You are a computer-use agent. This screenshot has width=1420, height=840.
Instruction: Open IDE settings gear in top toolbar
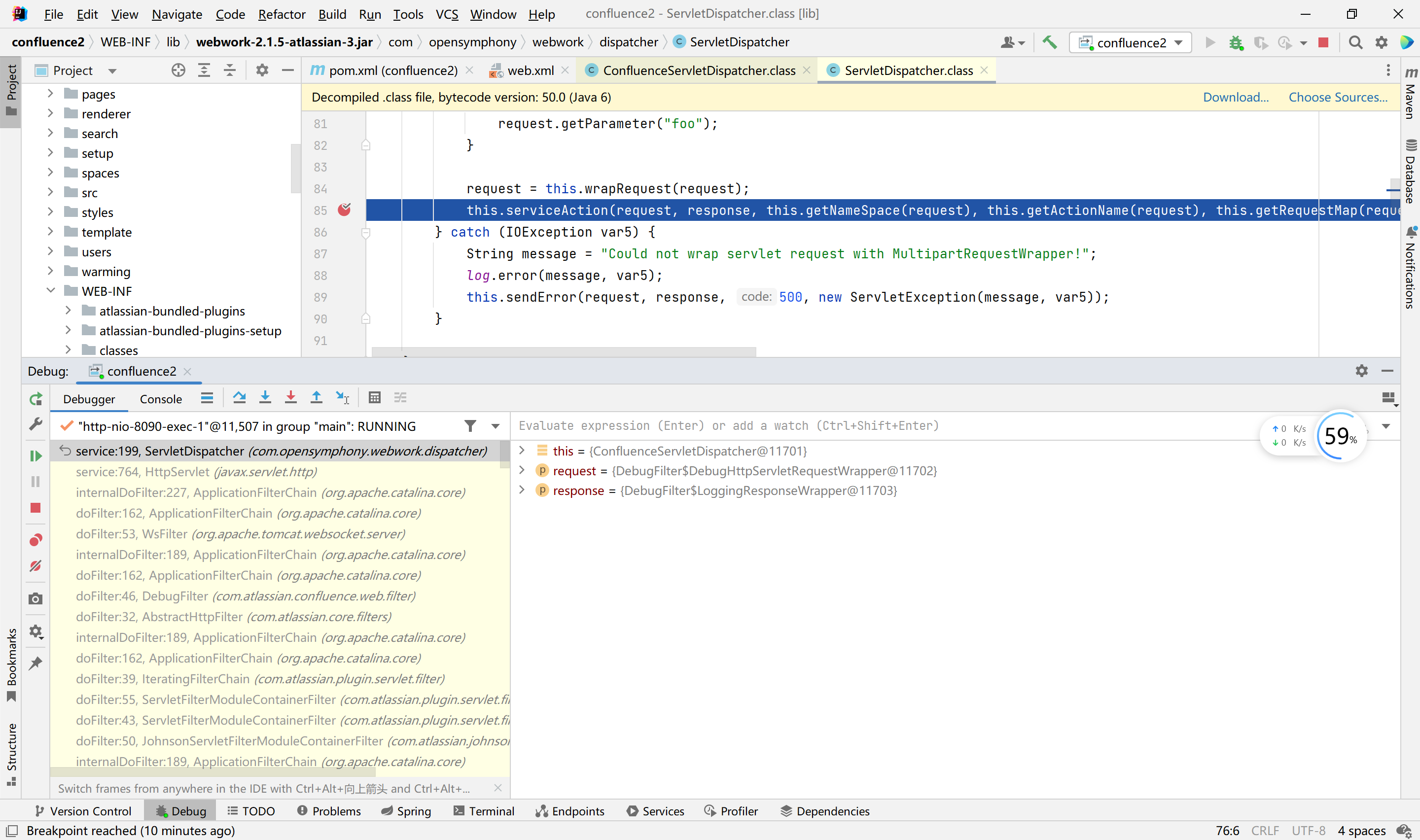(1382, 42)
